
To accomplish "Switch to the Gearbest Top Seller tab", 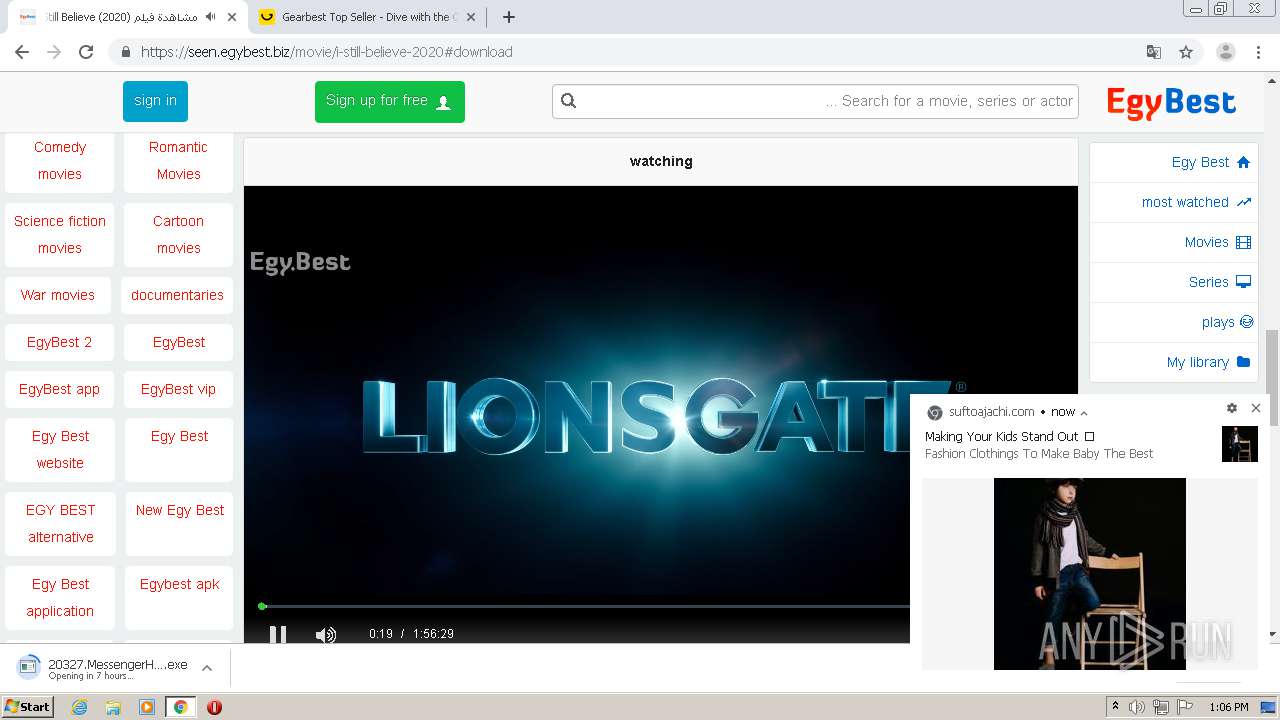I will pos(368,17).
